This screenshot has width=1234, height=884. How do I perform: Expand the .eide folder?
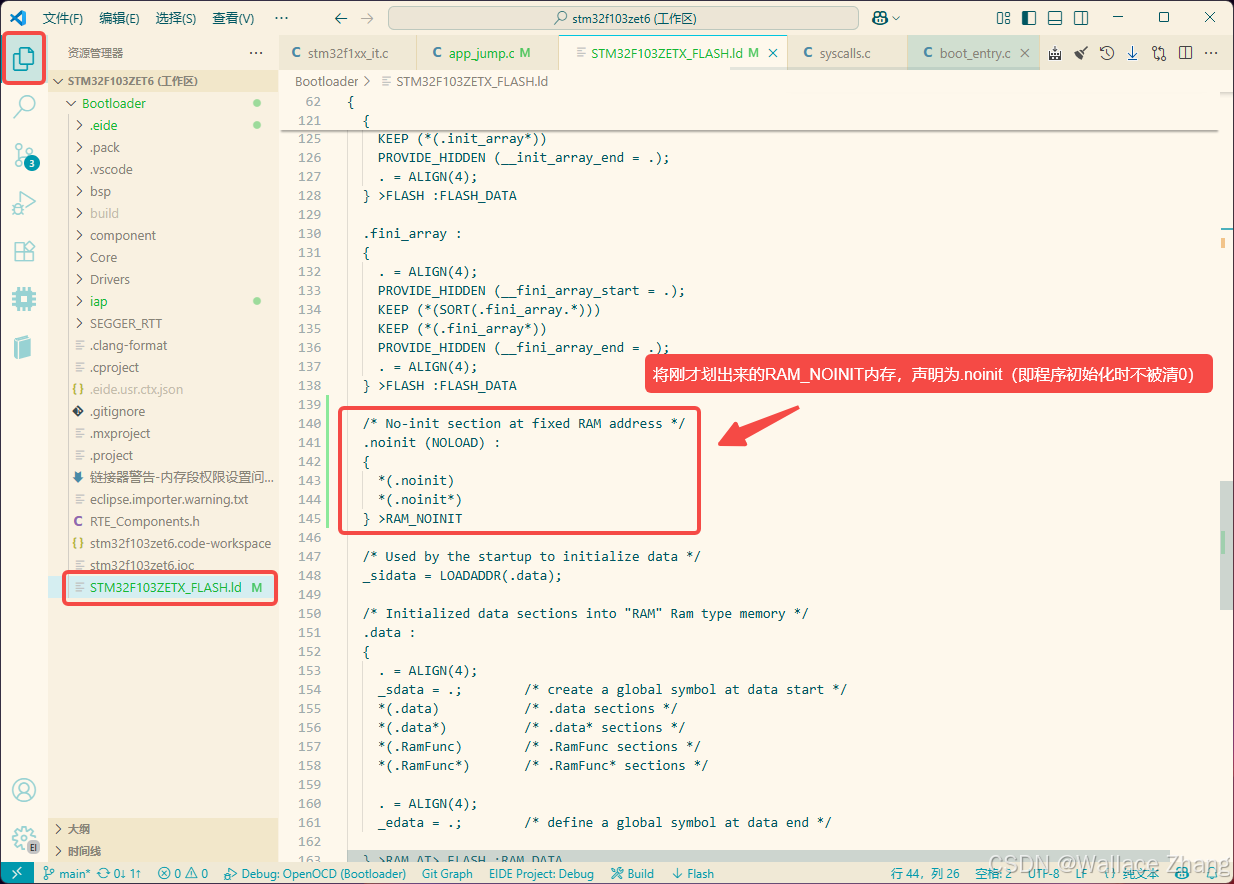coord(163,125)
